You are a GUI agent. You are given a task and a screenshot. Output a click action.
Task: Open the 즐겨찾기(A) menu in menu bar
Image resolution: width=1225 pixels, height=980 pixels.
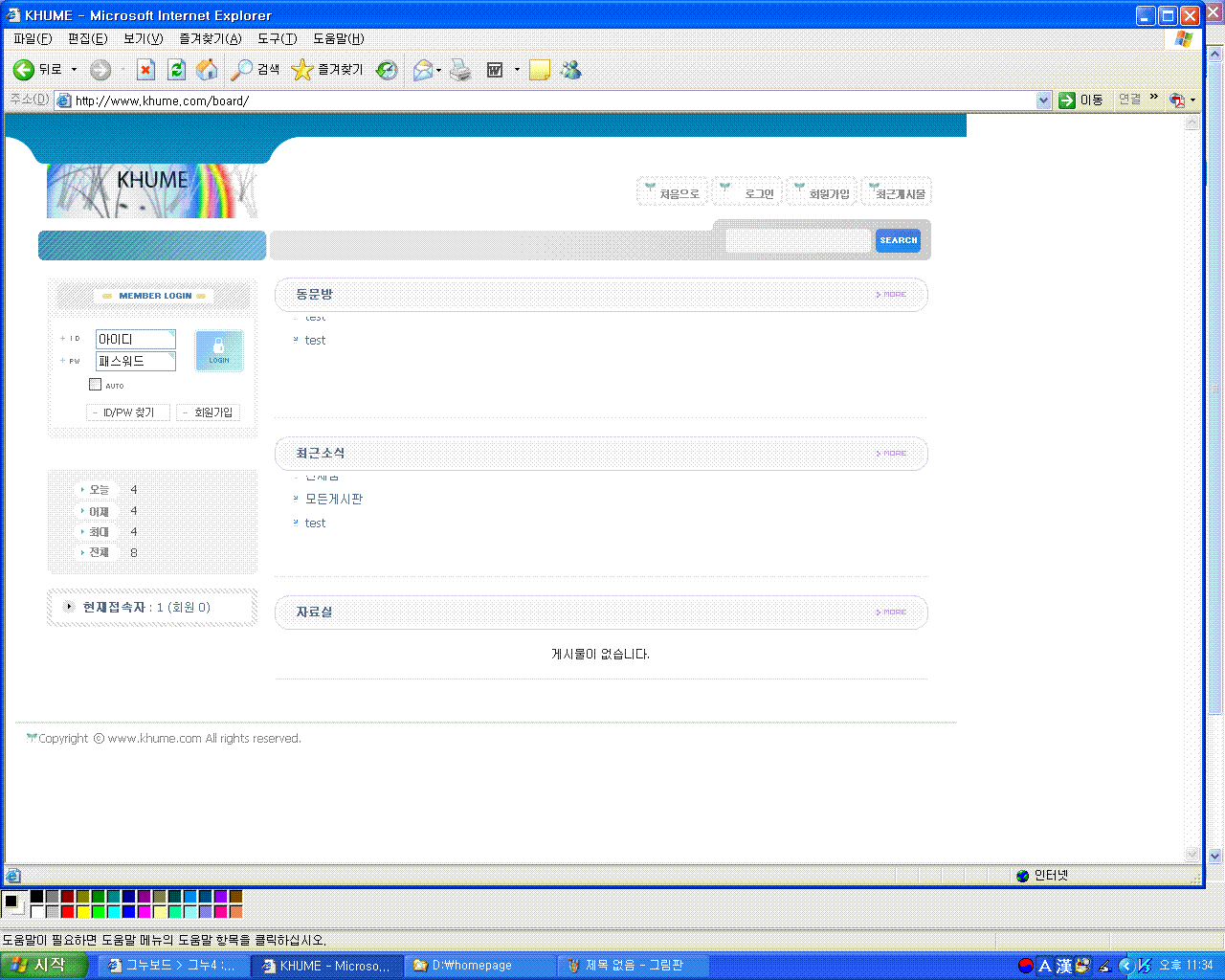click(x=210, y=38)
